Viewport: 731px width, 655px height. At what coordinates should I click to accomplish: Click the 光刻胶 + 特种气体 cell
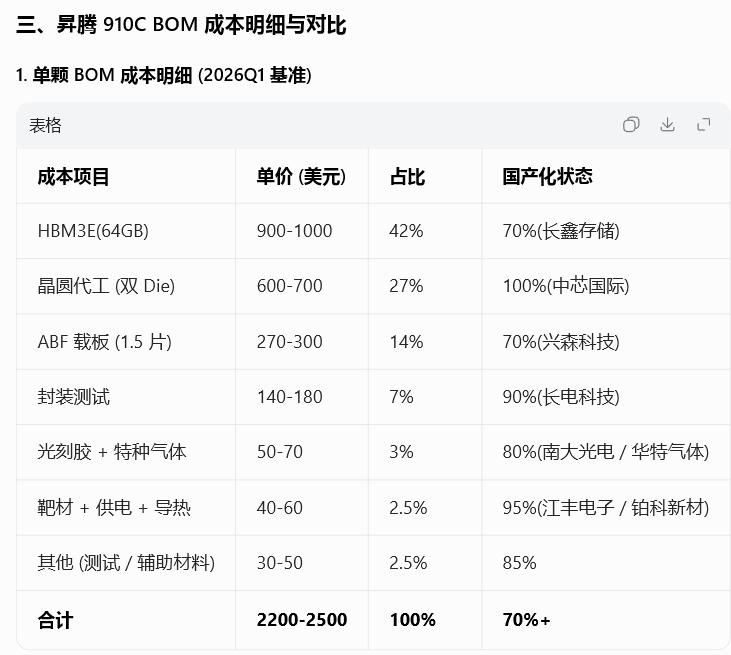coord(112,452)
